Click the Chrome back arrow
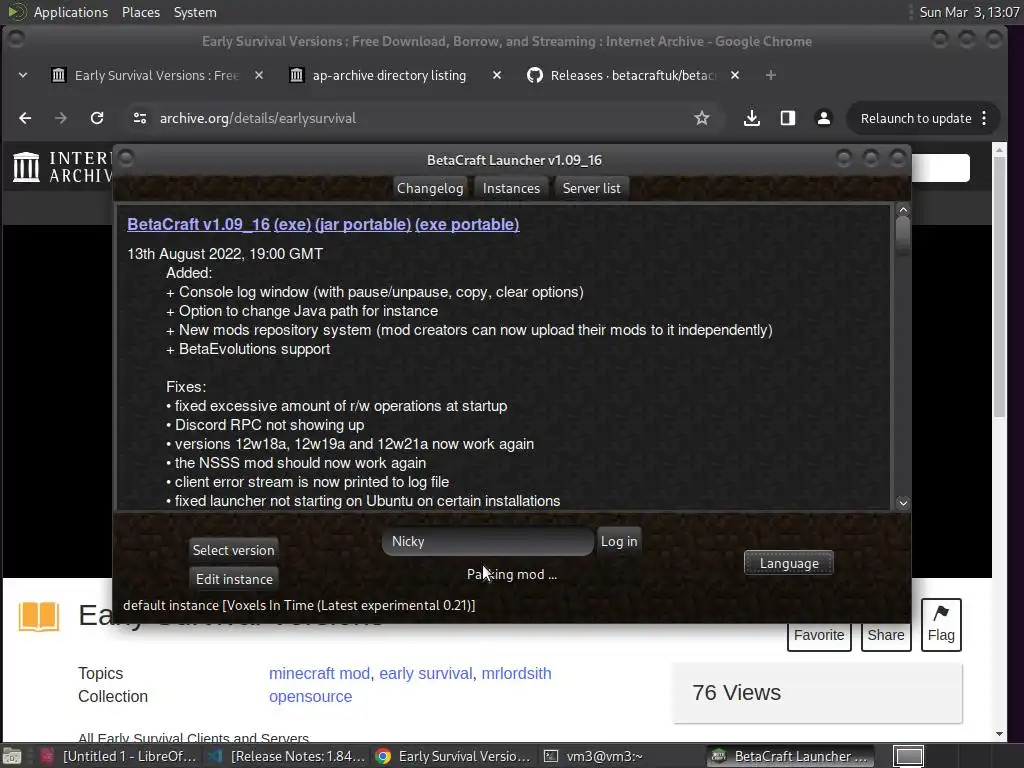 pos(25,118)
